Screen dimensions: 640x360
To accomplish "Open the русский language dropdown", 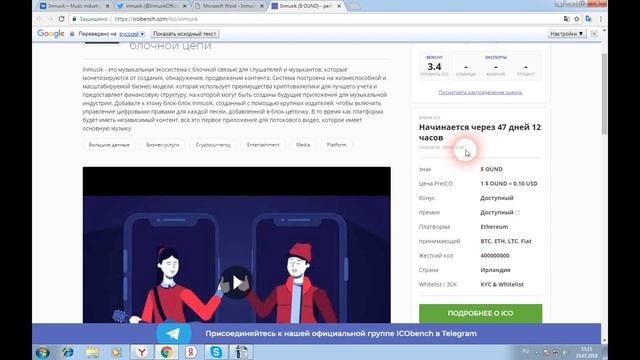I will [x=131, y=34].
